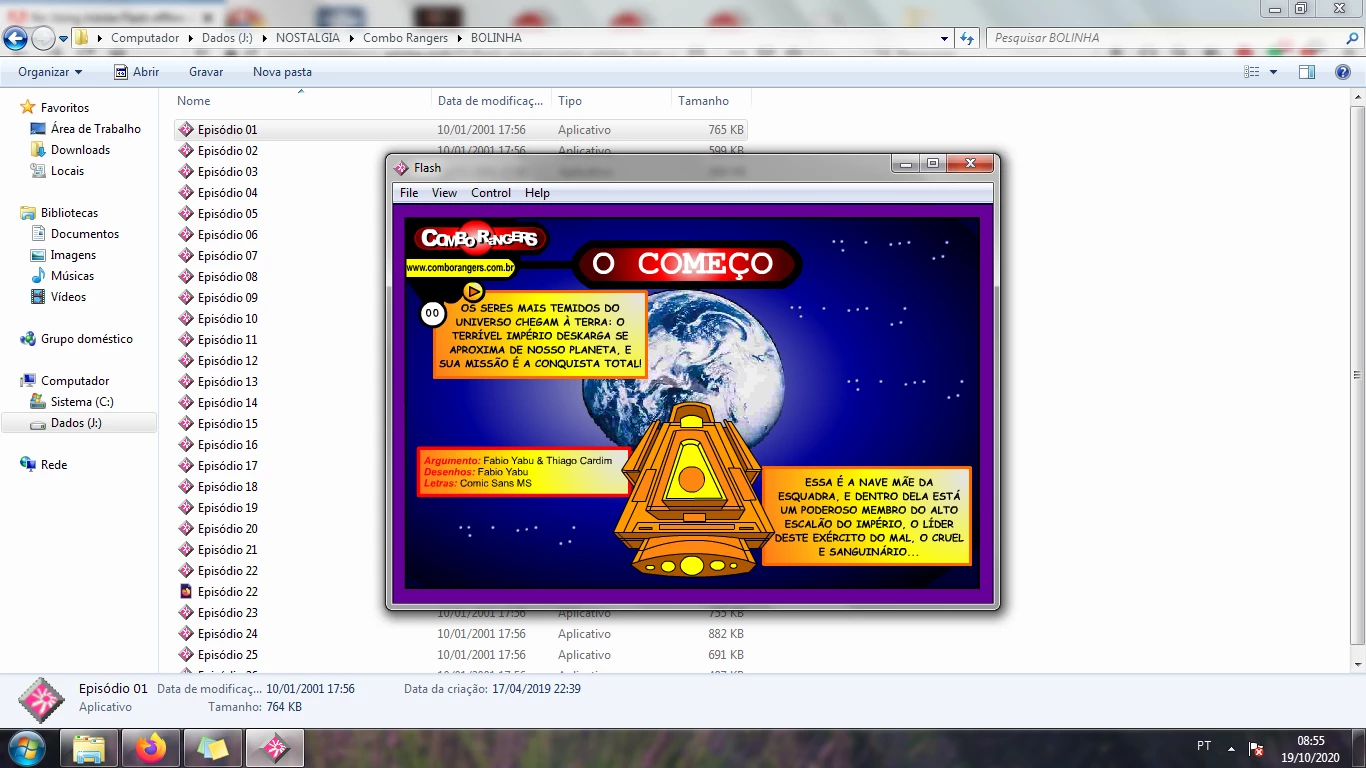1366x768 pixels.
Task: Click the page counter circle labeled 00
Action: point(432,314)
